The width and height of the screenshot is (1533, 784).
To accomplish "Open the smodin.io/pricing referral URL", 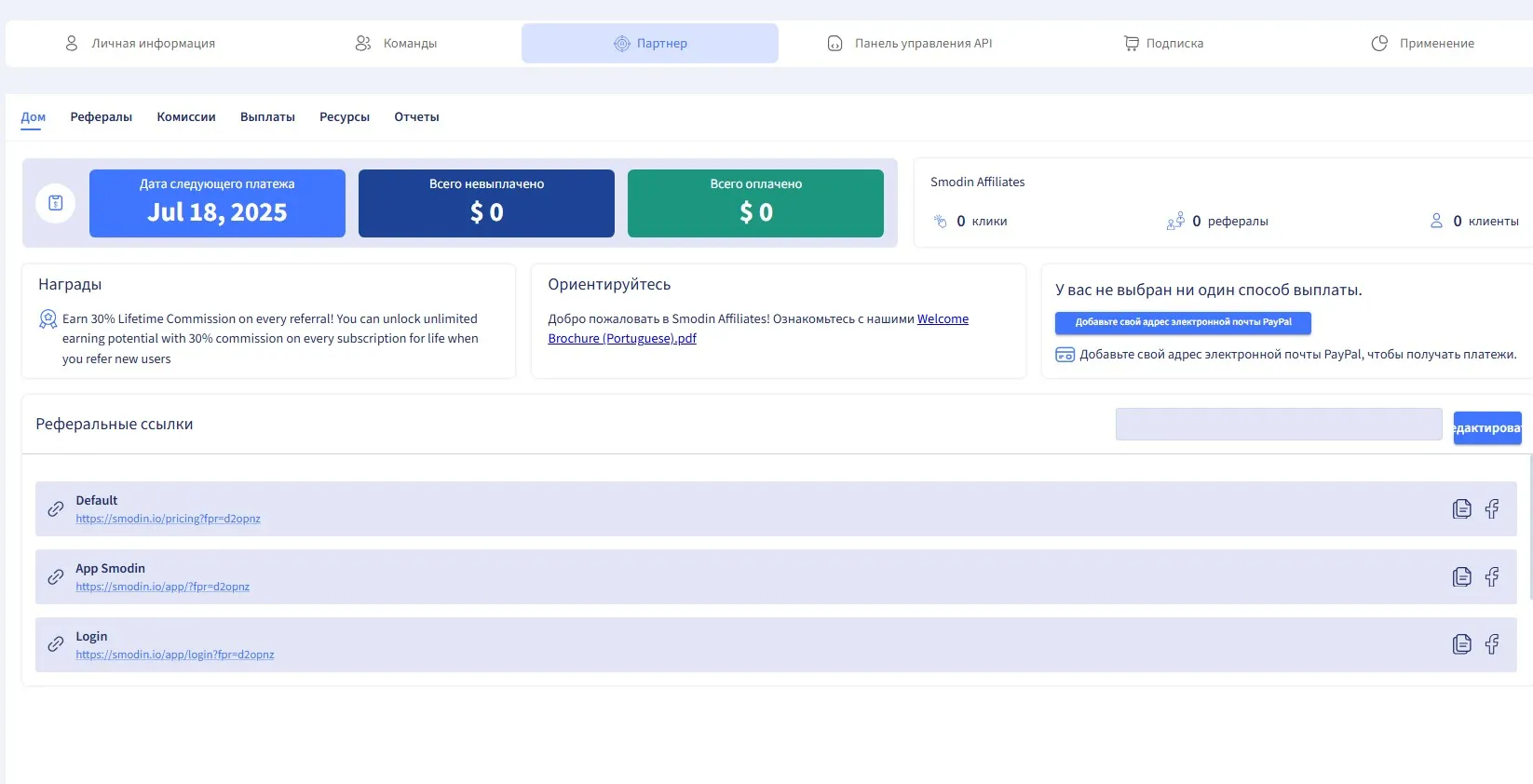I will (169, 519).
